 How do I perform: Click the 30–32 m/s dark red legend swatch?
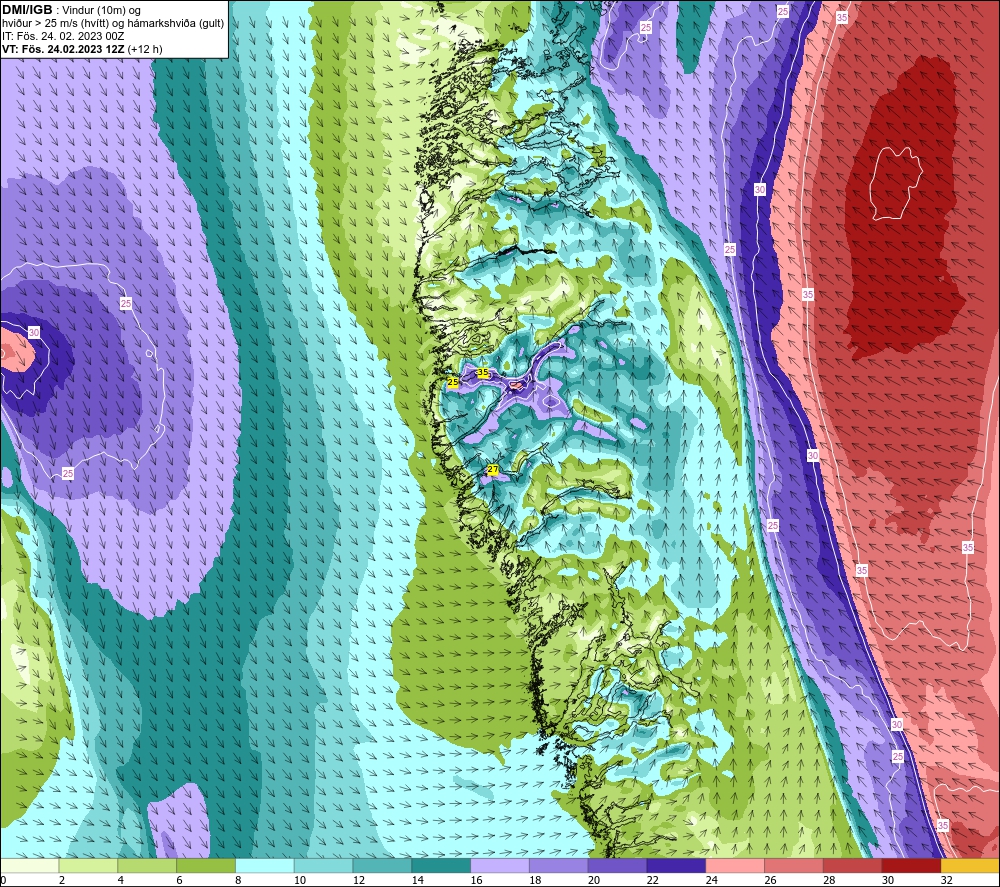911,865
